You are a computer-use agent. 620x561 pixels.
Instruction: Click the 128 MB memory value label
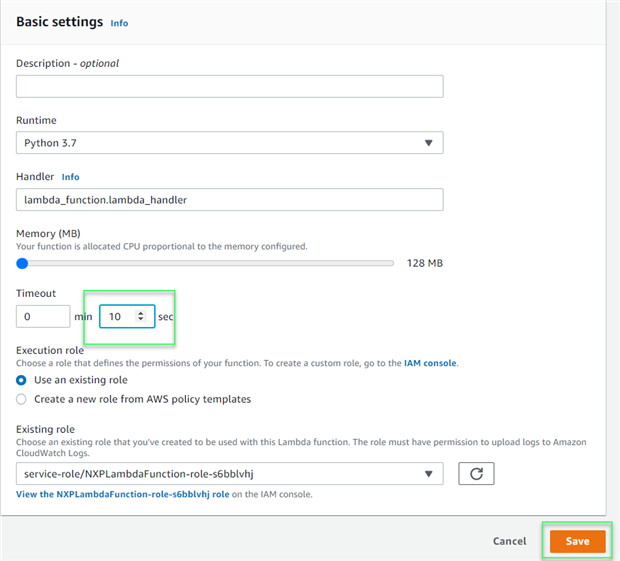[425, 263]
